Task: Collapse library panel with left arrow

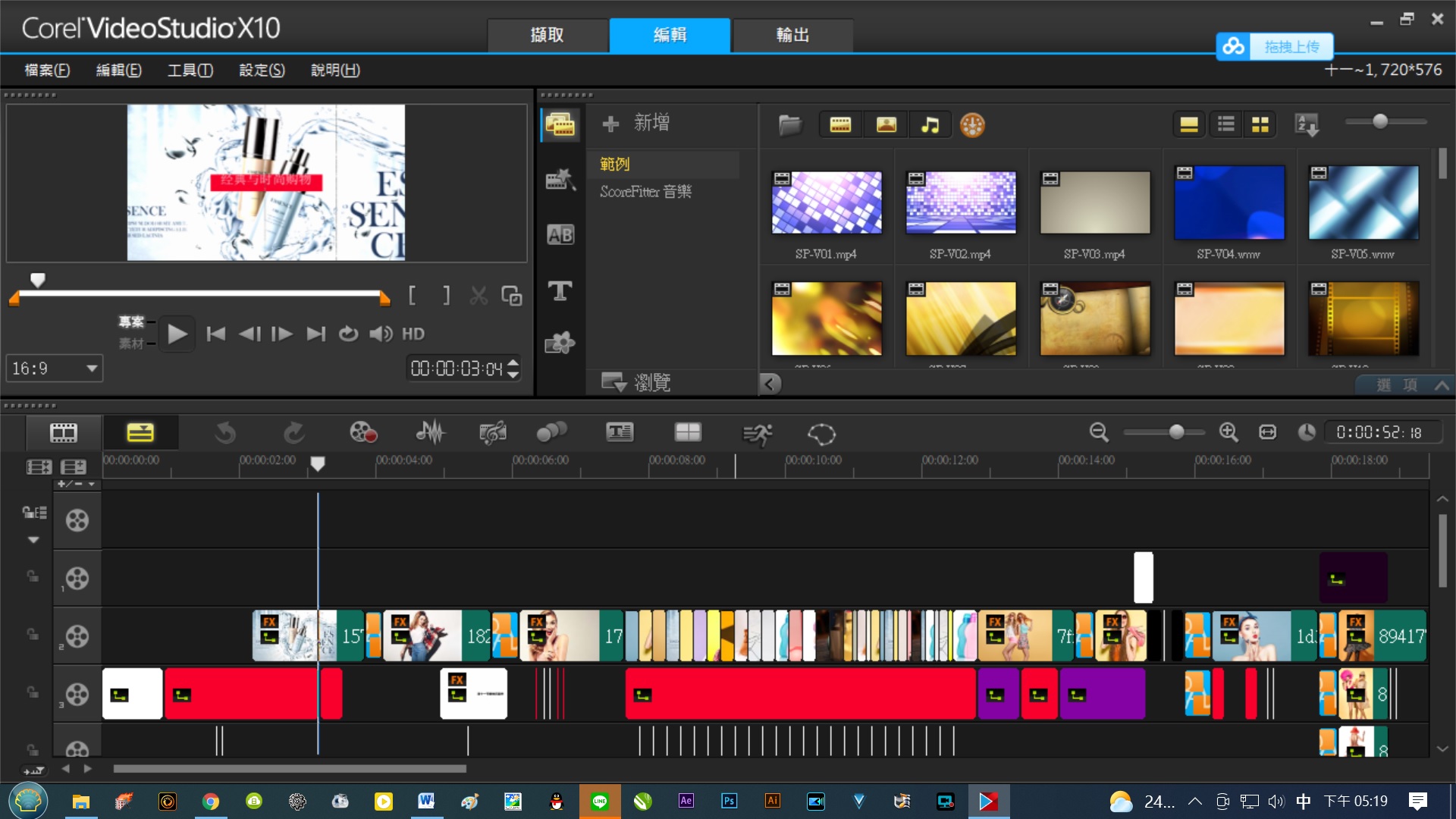Action: 770,384
